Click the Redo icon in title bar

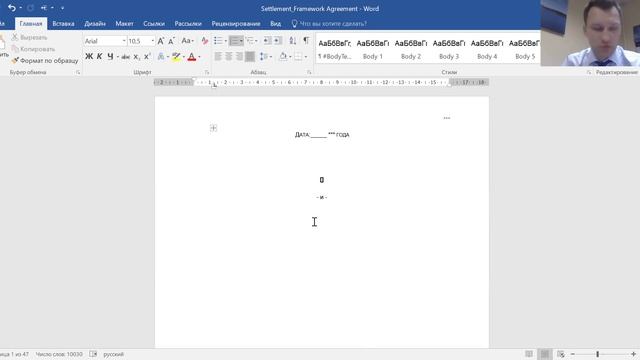(x=31, y=8)
